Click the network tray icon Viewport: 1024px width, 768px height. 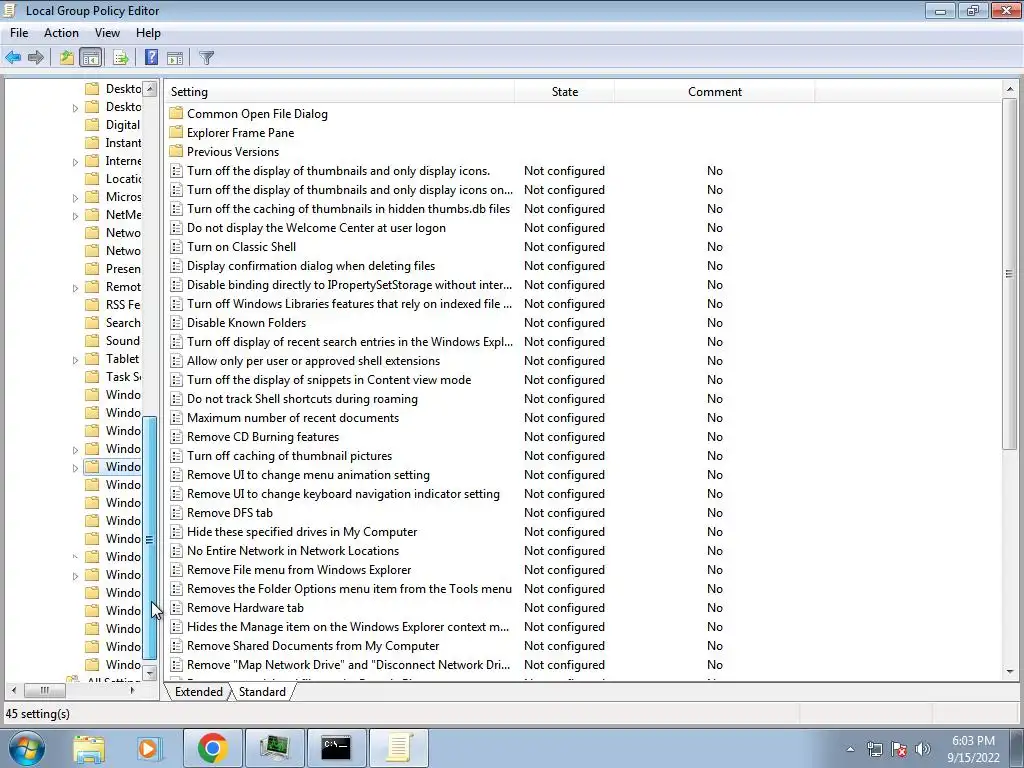874,749
